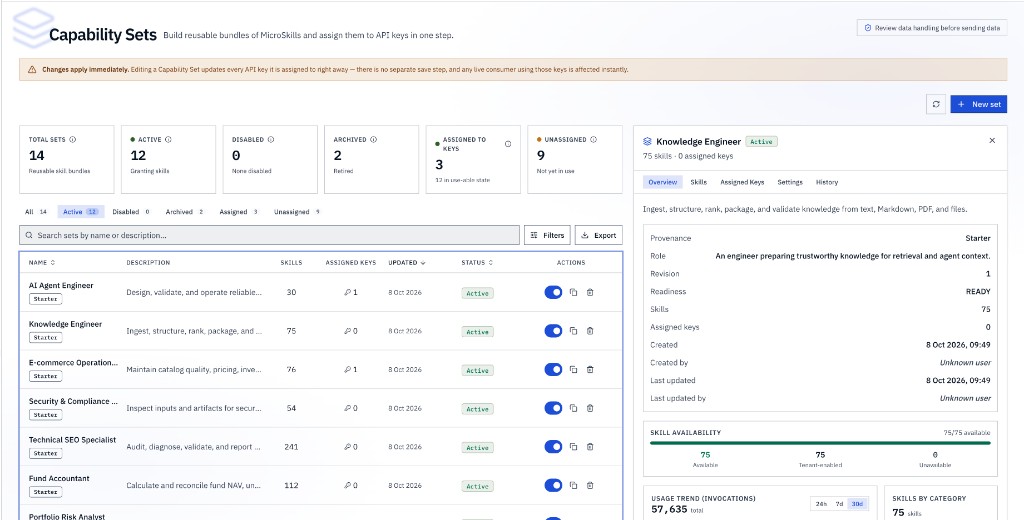Open the Assigned Keys tab
This screenshot has height=520, width=1024.
click(x=742, y=182)
